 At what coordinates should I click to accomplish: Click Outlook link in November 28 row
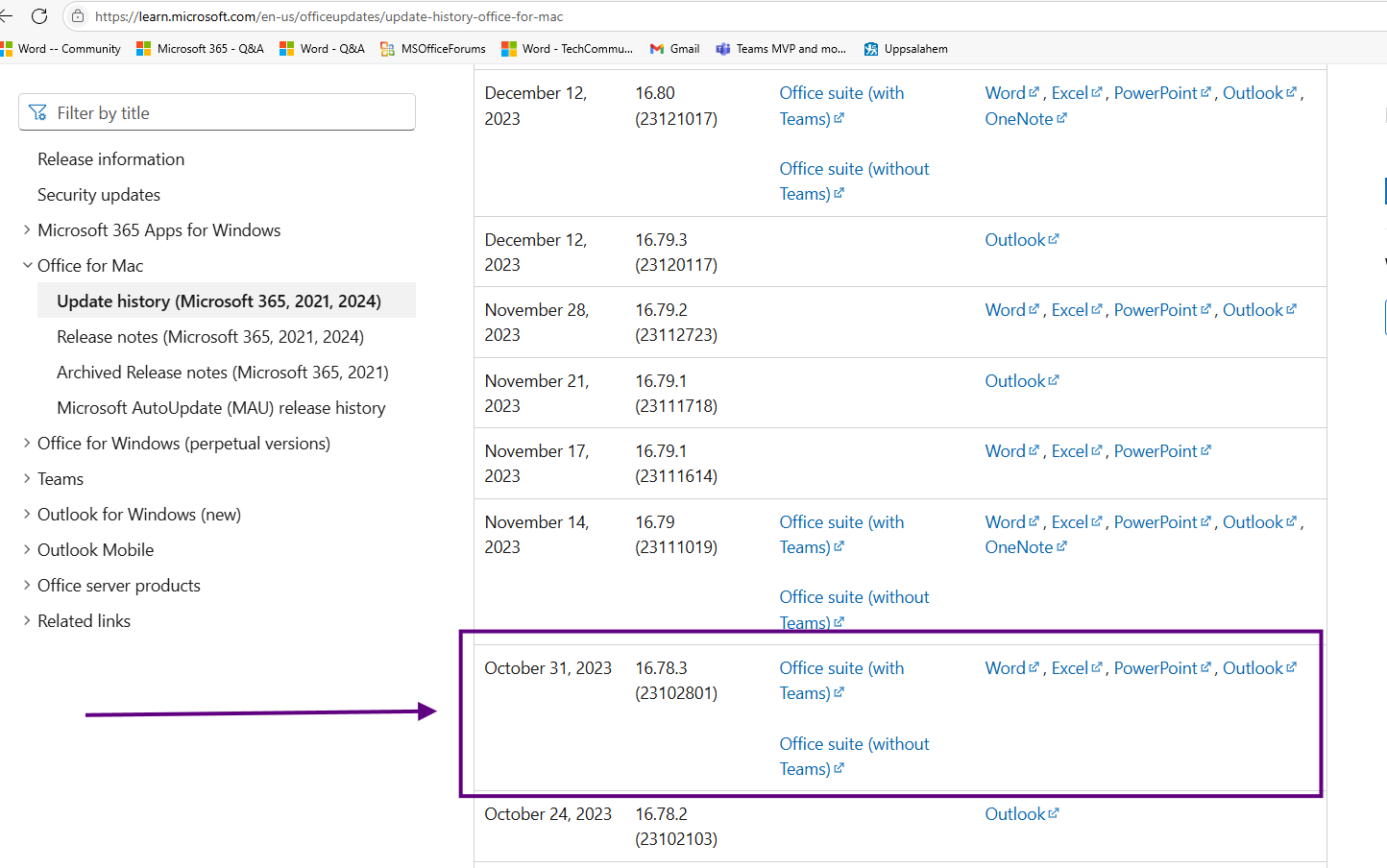pyautogui.click(x=1259, y=310)
